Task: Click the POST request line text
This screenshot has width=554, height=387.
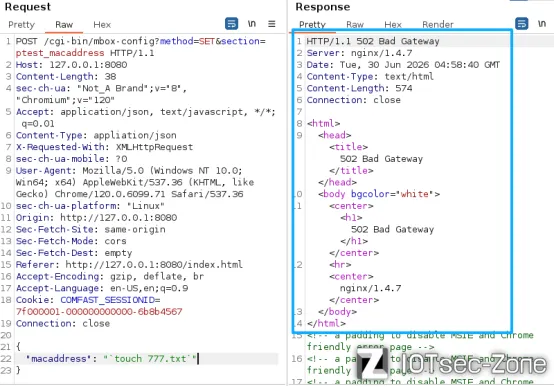Action: 141,47
